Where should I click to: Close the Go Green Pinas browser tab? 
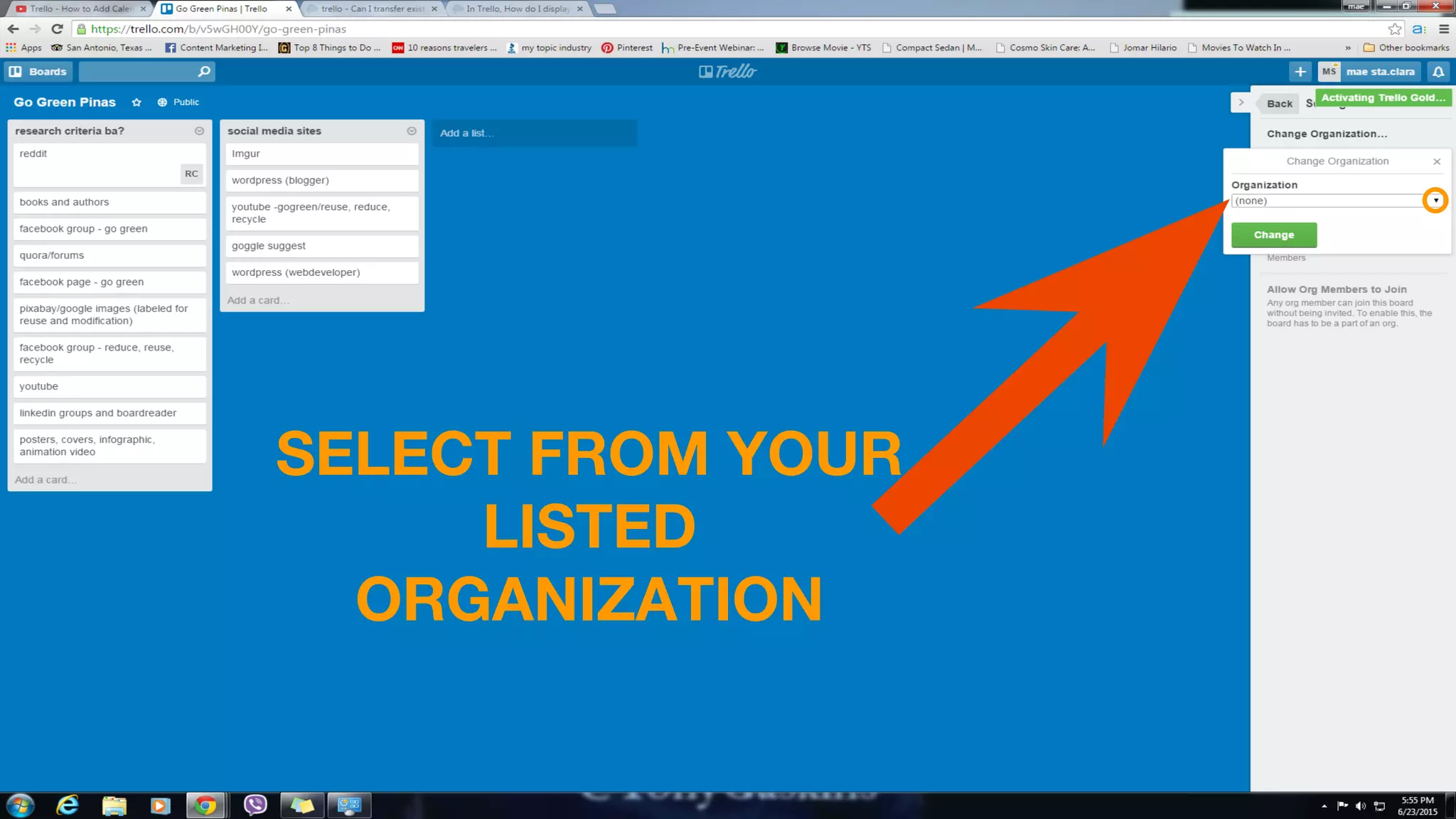tap(289, 9)
